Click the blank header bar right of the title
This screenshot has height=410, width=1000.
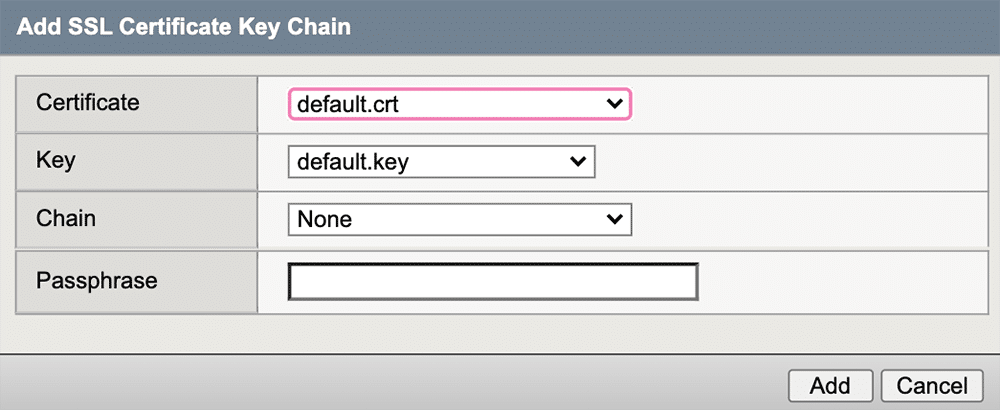pos(680,27)
